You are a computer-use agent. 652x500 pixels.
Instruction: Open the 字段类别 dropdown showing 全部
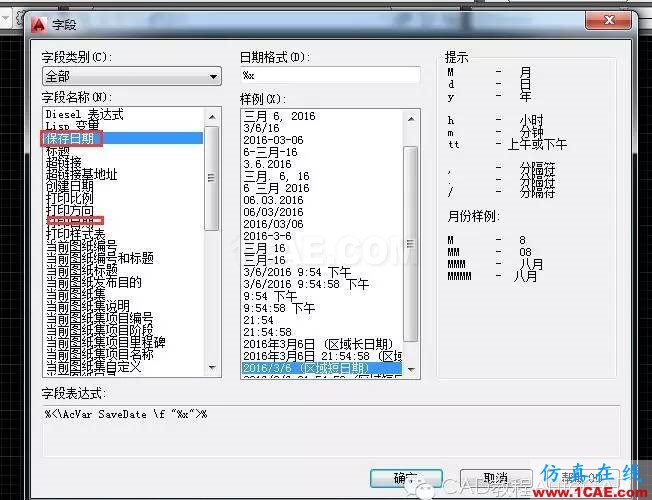point(132,77)
